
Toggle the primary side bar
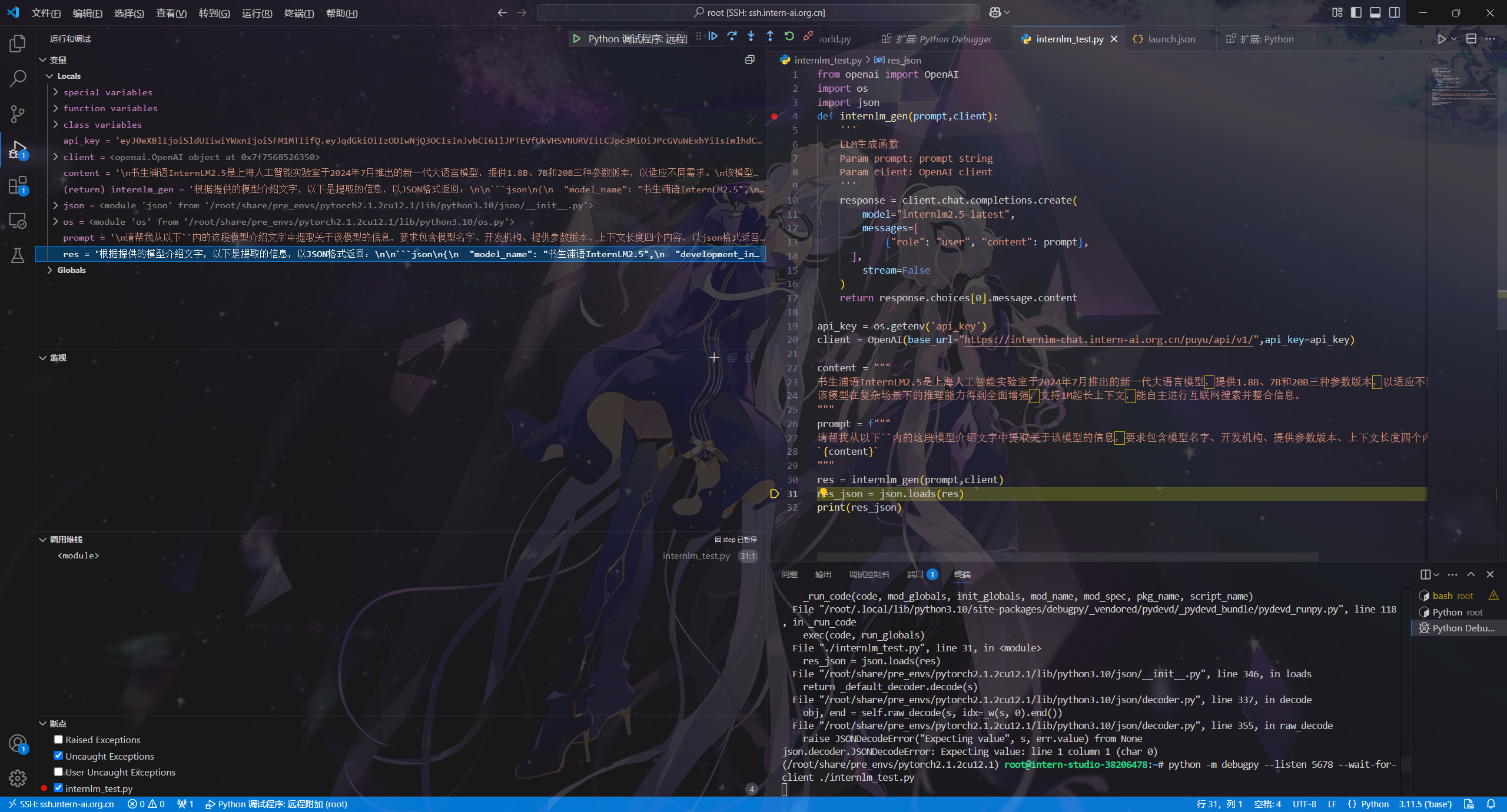click(x=1356, y=12)
